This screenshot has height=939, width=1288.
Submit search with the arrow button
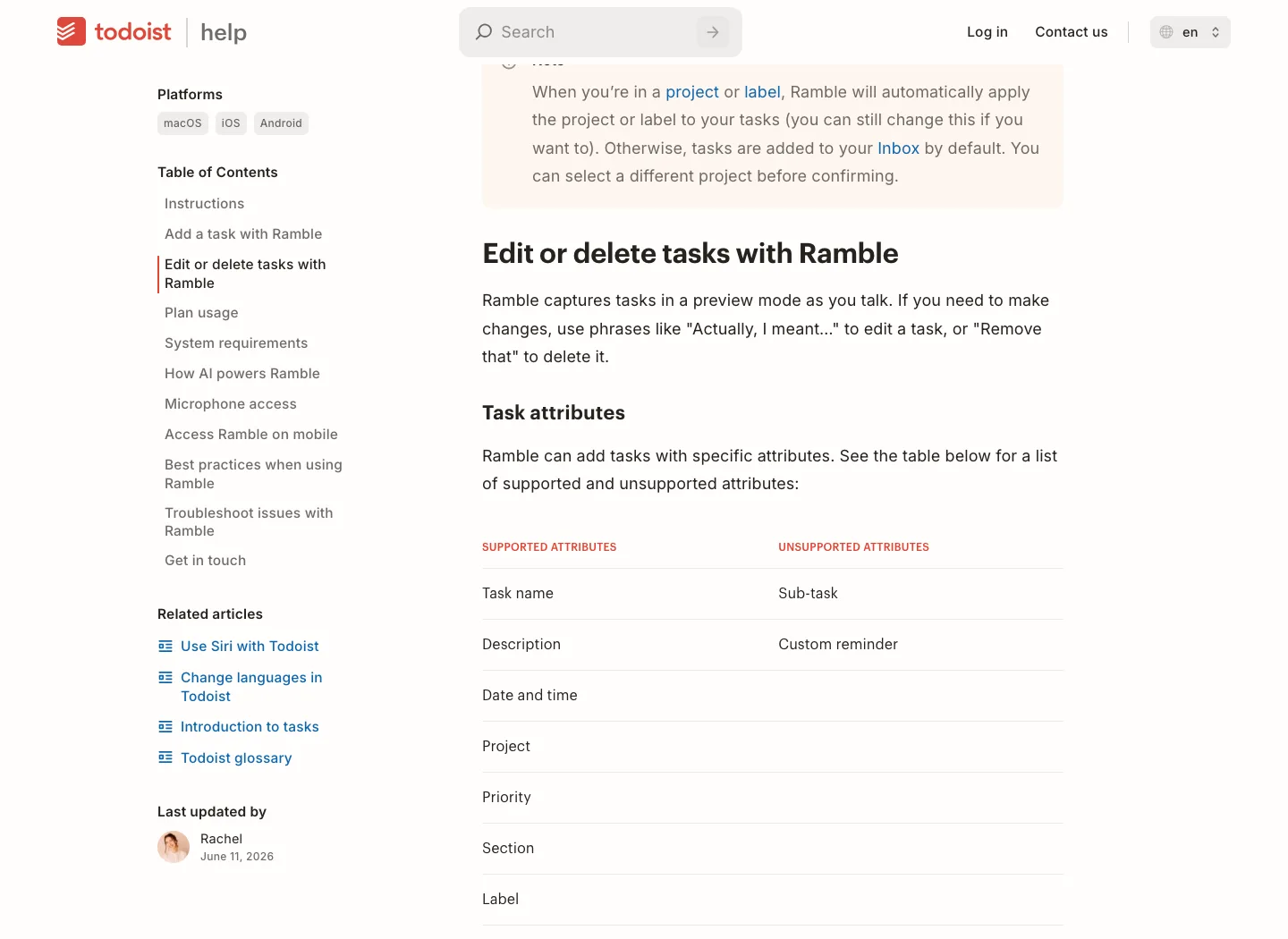(x=713, y=32)
